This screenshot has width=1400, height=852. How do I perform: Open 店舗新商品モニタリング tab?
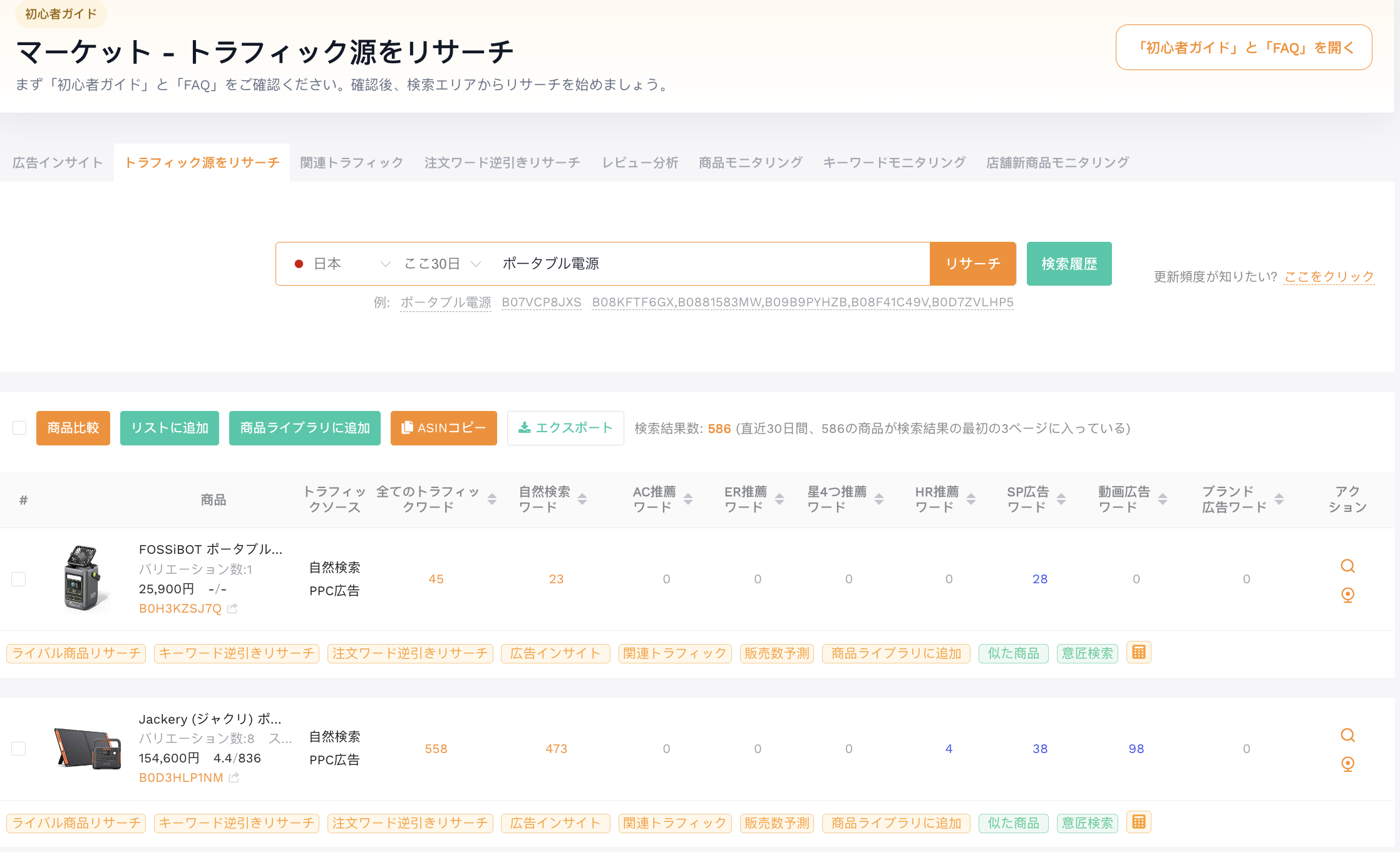pos(1058,163)
